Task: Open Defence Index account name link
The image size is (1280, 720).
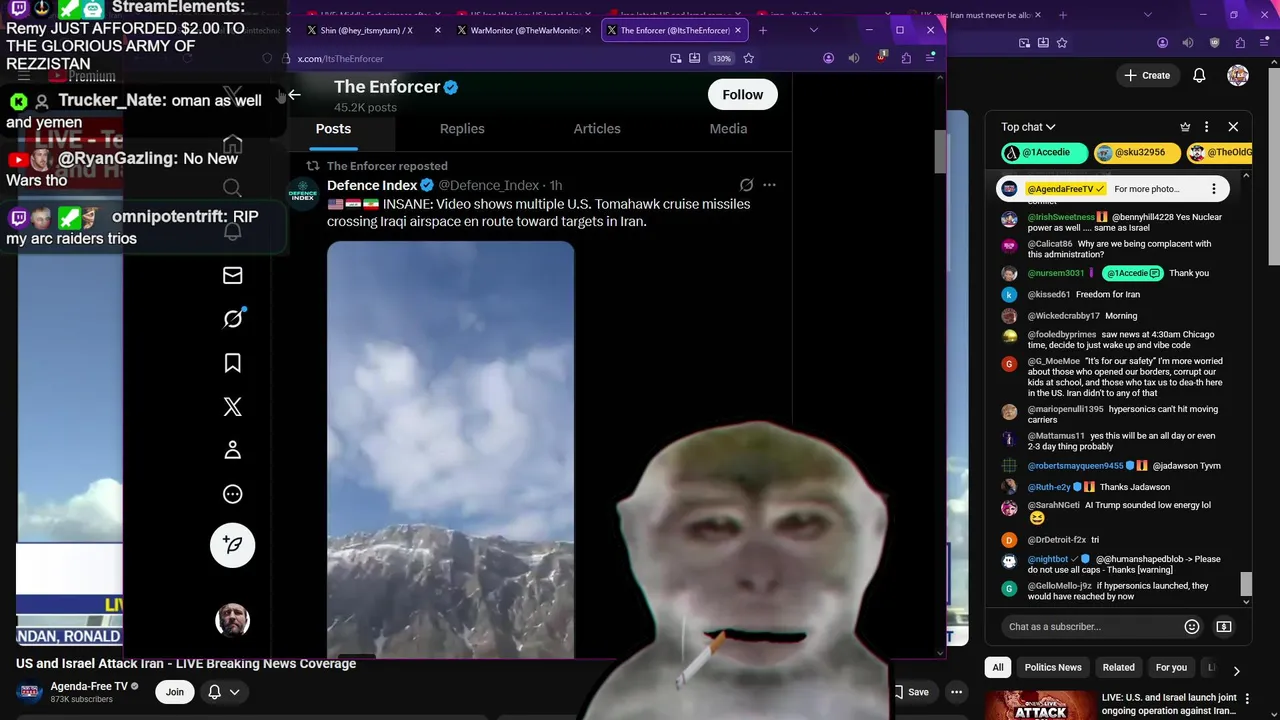Action: click(x=372, y=185)
